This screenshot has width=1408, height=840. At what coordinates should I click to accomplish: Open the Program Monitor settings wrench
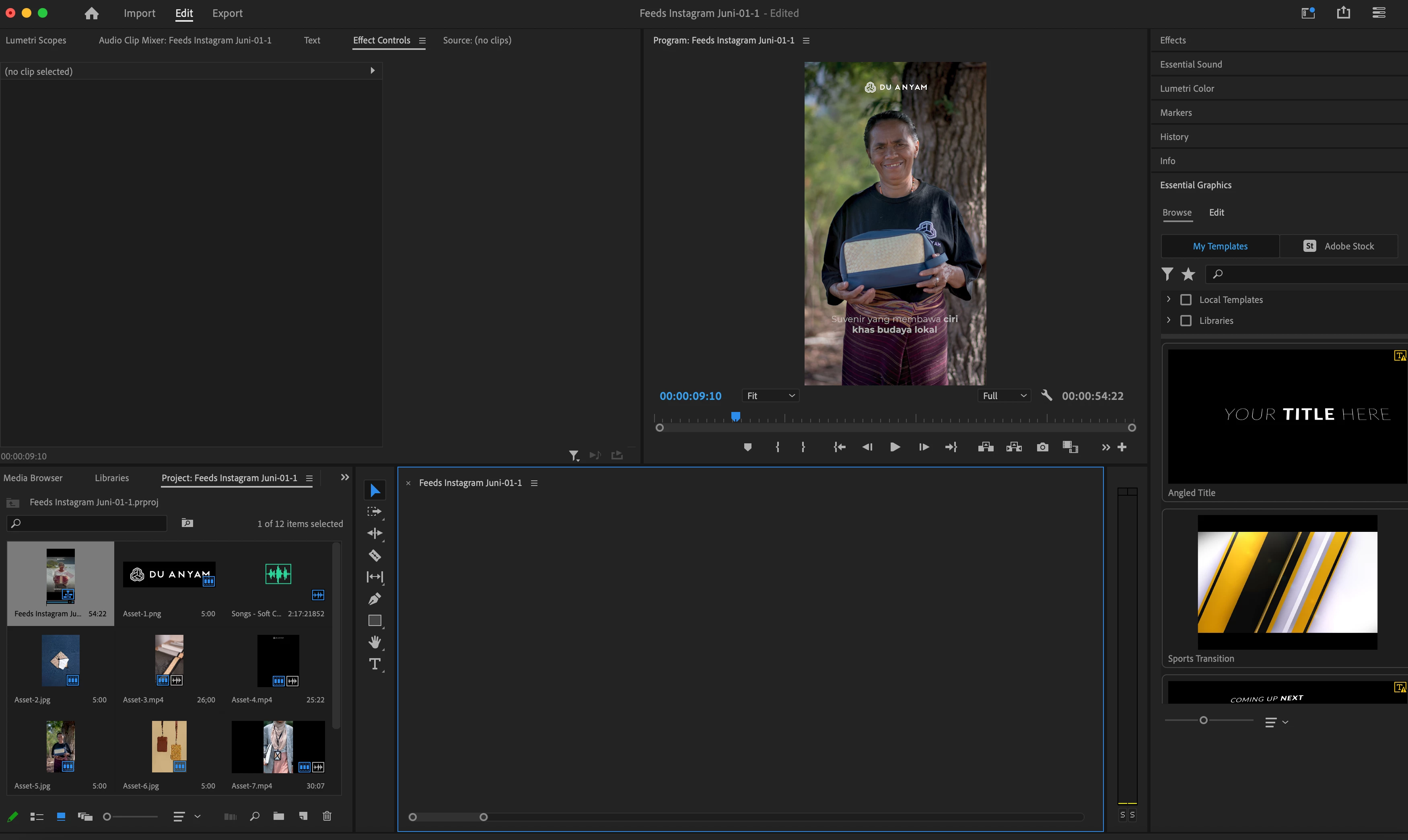(x=1046, y=395)
